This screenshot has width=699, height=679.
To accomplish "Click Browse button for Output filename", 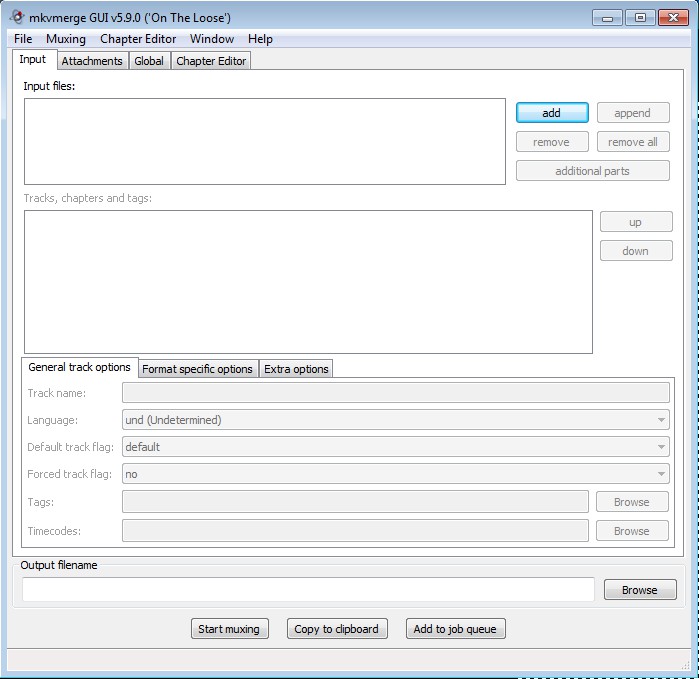I will tap(640, 589).
